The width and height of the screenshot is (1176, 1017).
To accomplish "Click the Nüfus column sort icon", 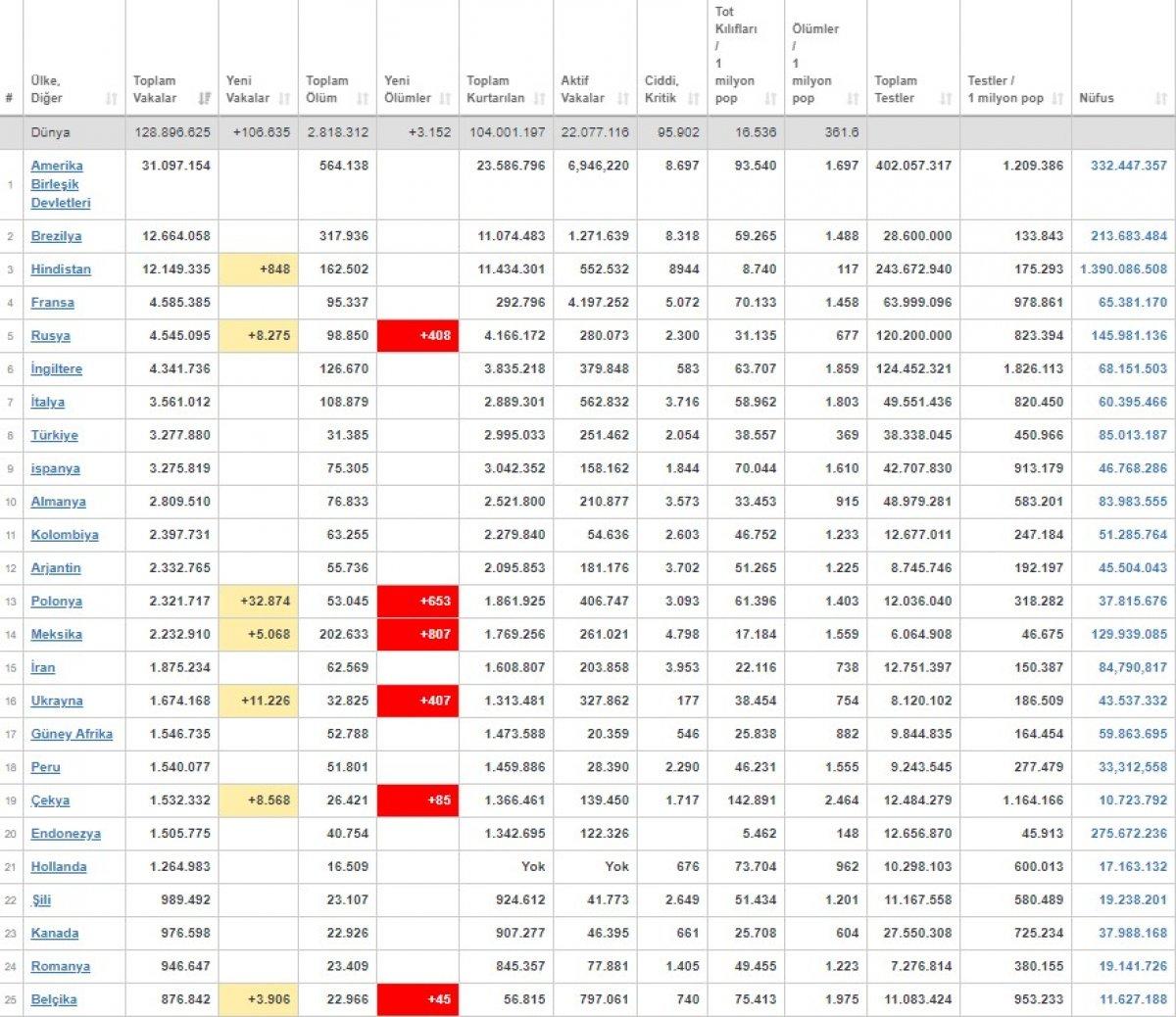I will [1160, 98].
